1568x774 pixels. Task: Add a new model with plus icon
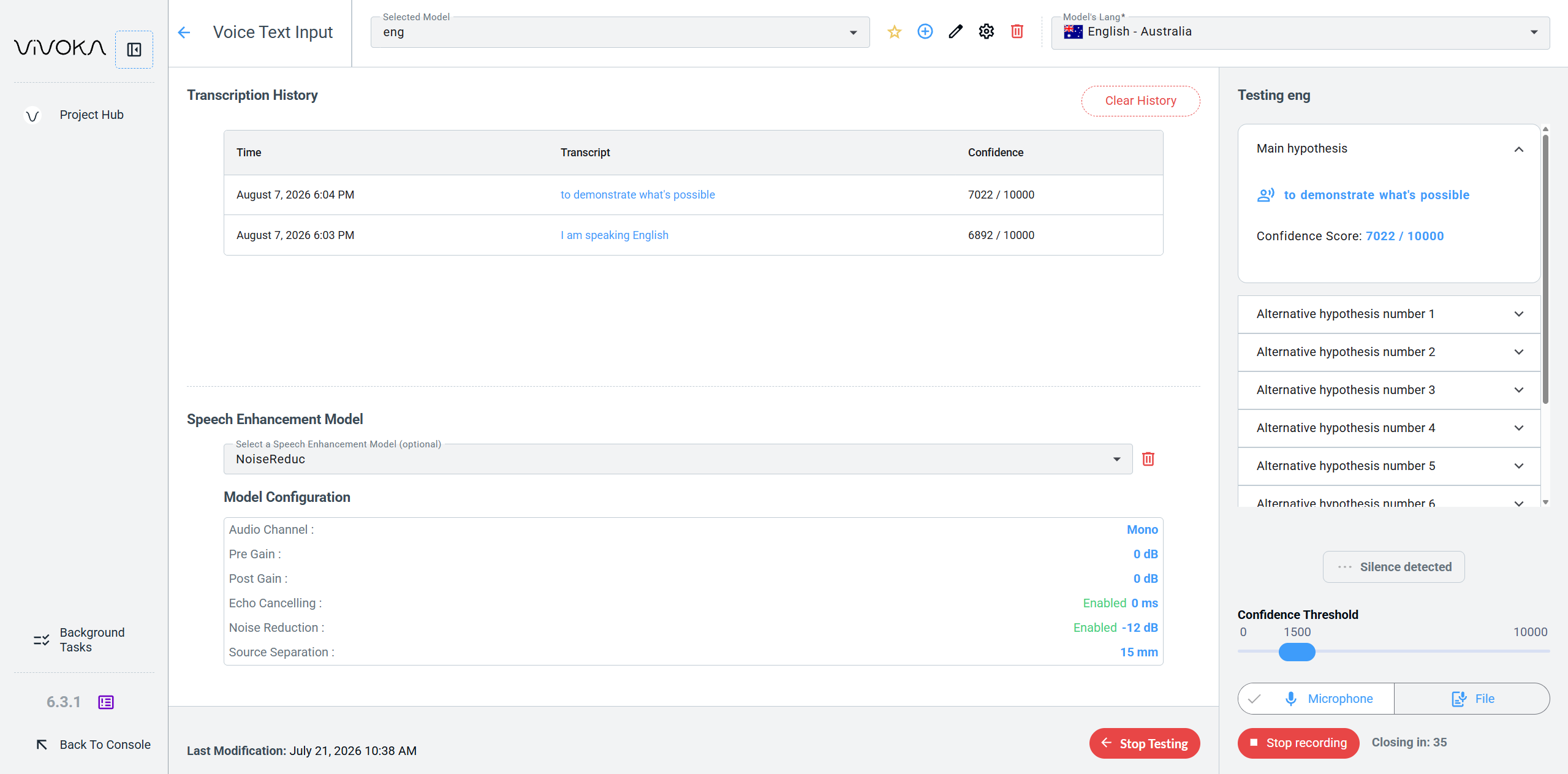pos(925,32)
